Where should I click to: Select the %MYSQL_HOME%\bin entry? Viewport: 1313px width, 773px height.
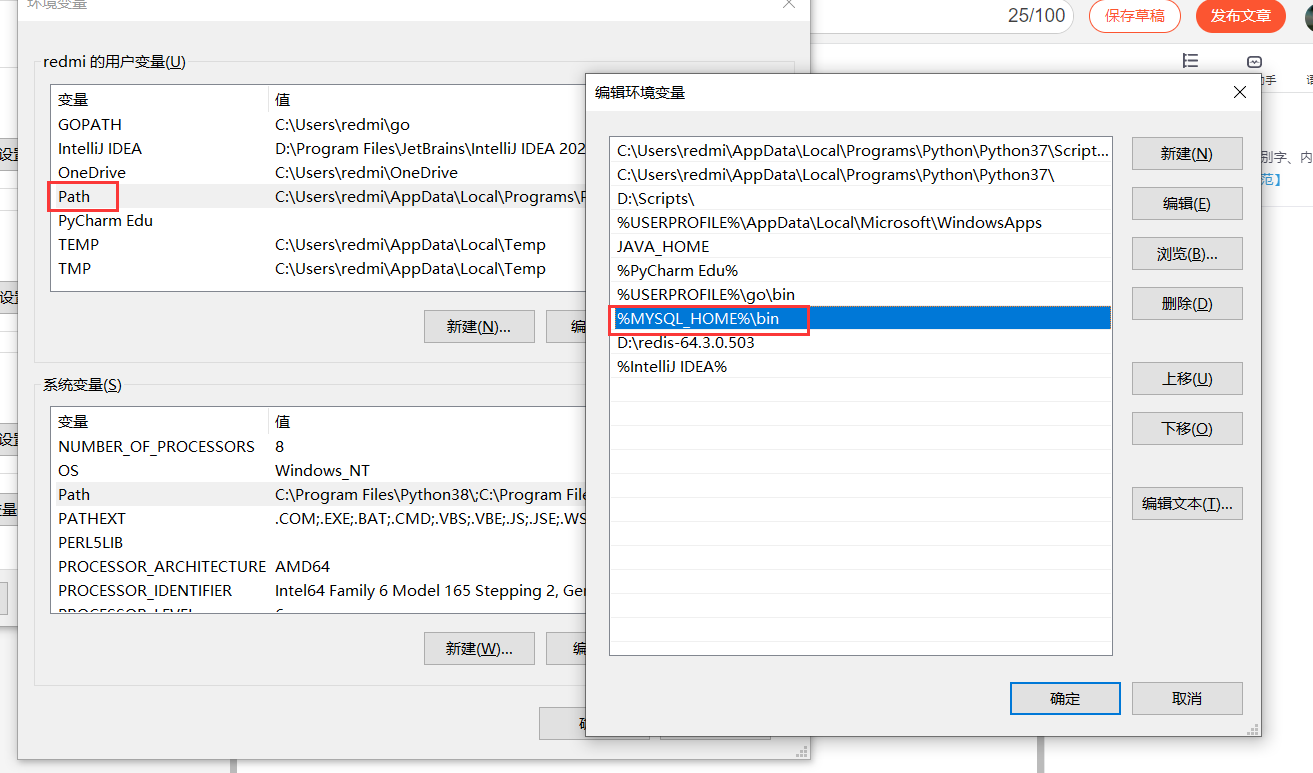[861, 319]
